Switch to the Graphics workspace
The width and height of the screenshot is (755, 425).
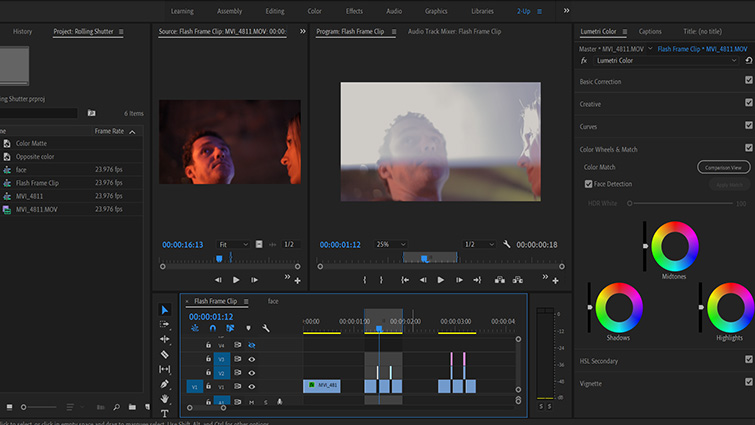(x=436, y=11)
